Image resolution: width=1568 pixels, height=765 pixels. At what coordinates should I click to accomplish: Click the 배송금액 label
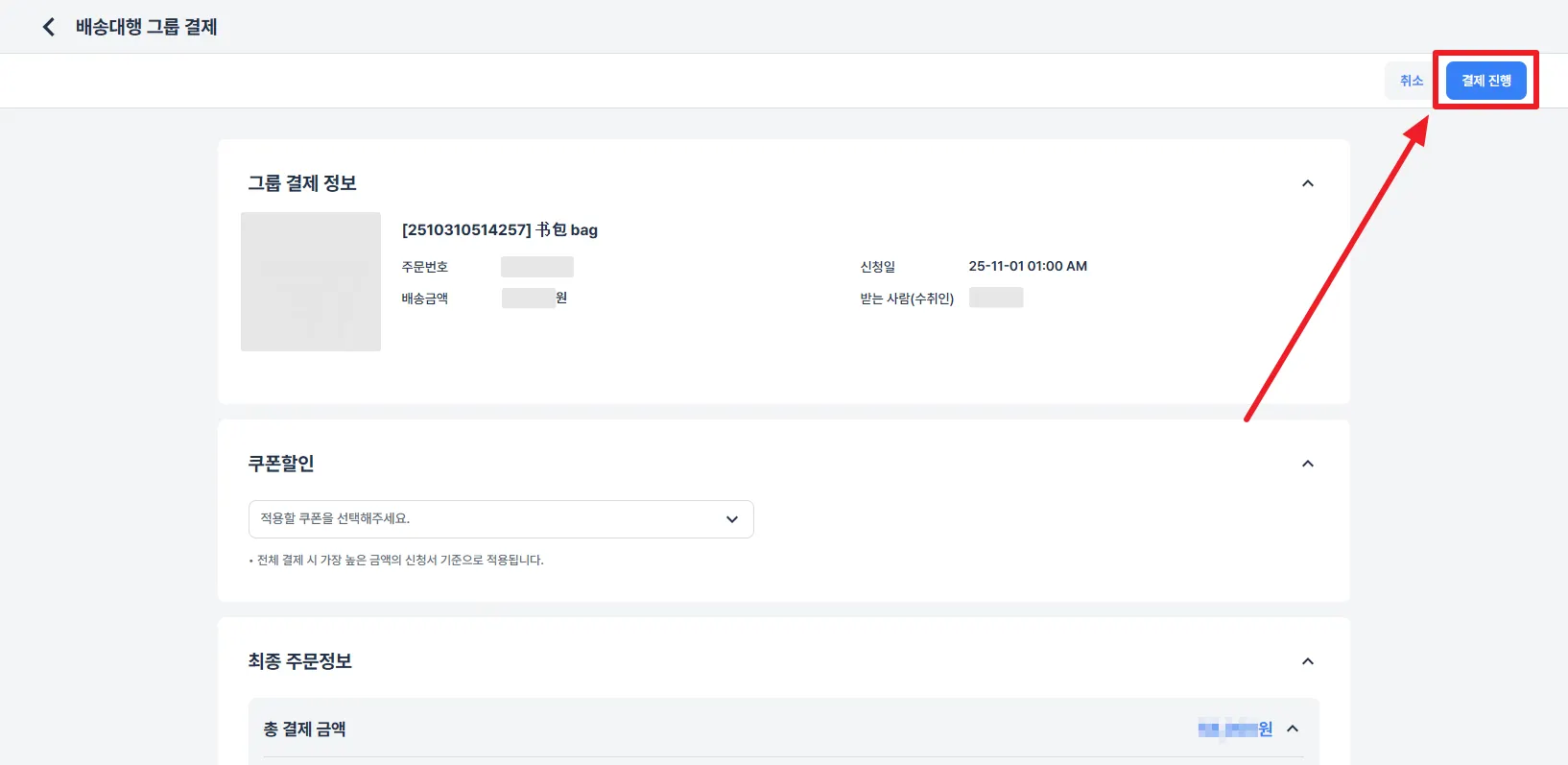point(425,299)
